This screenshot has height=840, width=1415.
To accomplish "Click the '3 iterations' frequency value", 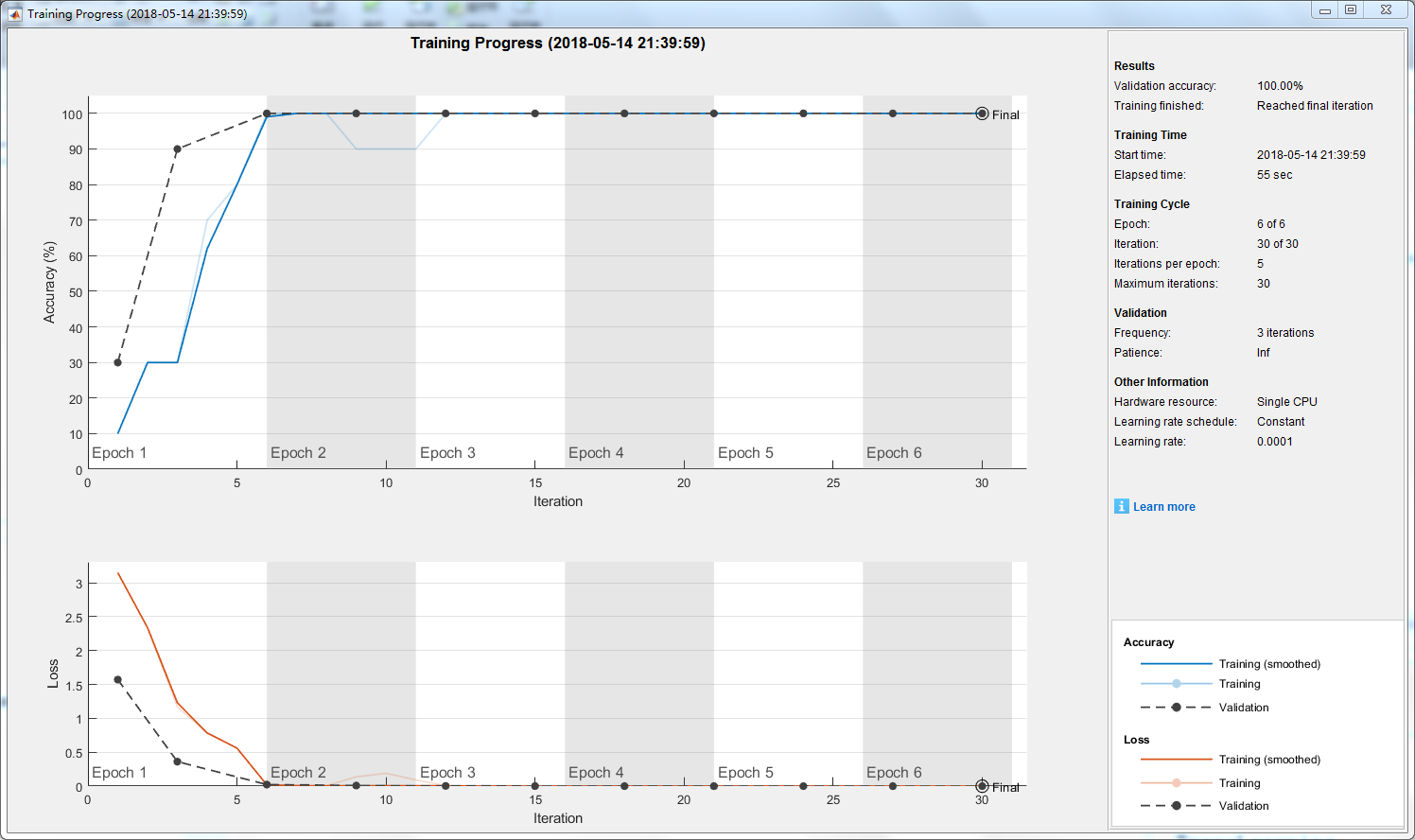I will tap(1285, 333).
